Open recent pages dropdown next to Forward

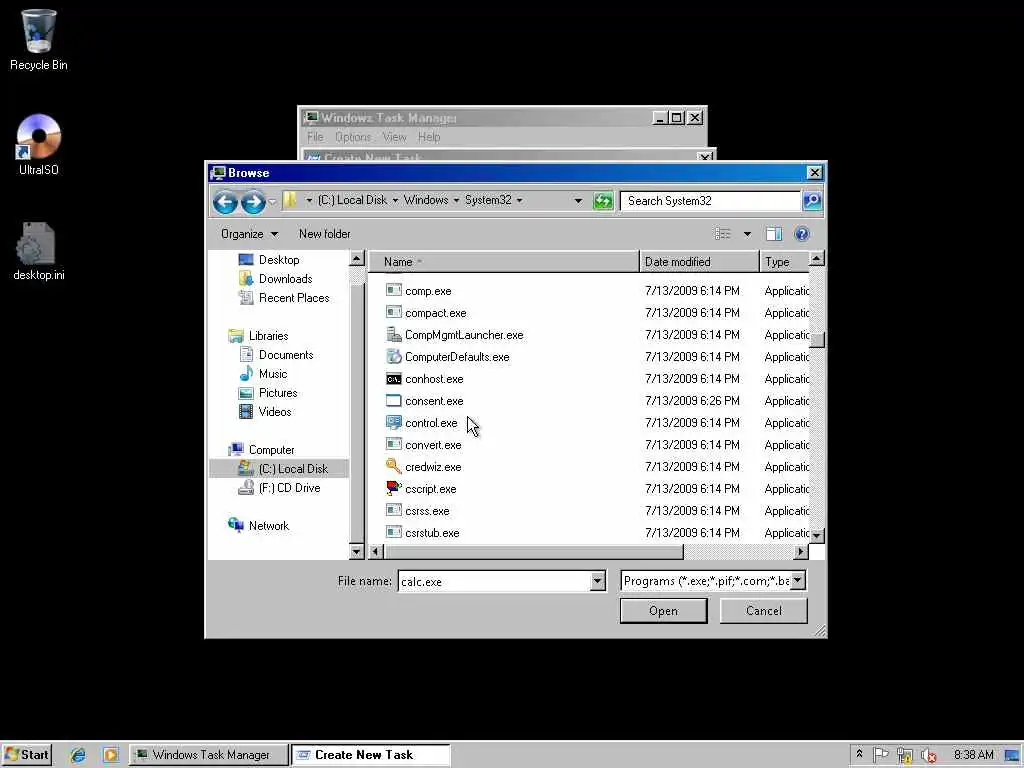(x=272, y=202)
